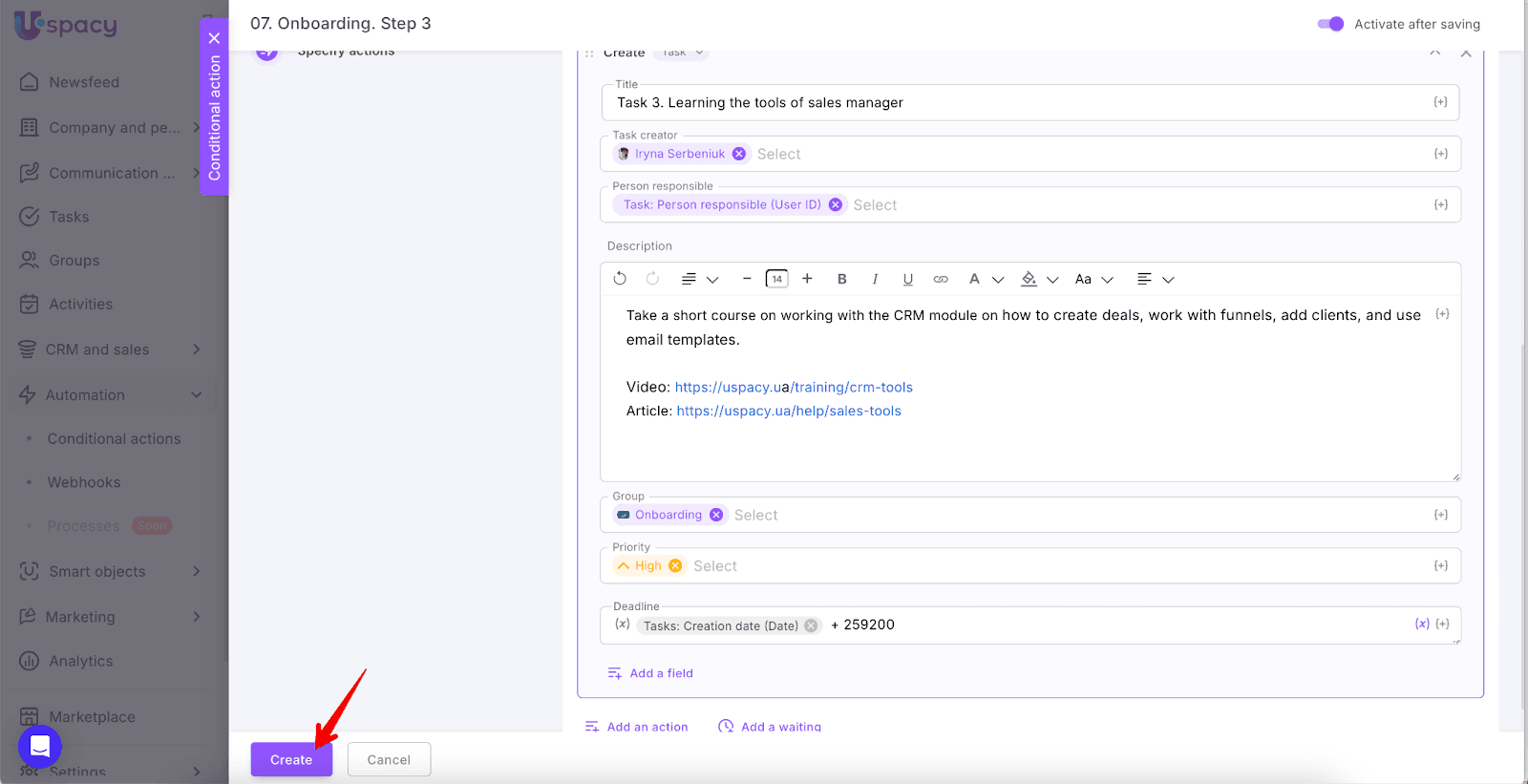Increase font size with the plus icon

tap(807, 279)
